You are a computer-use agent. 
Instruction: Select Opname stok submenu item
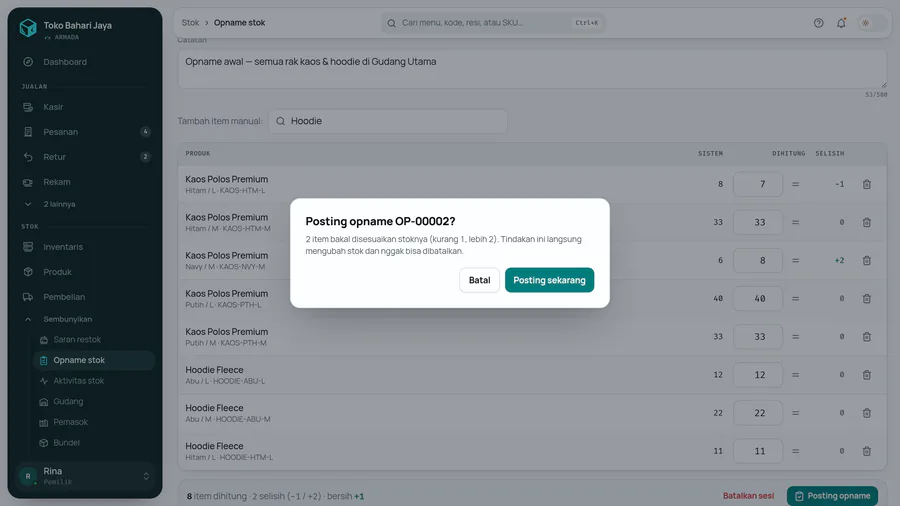tap(95, 360)
